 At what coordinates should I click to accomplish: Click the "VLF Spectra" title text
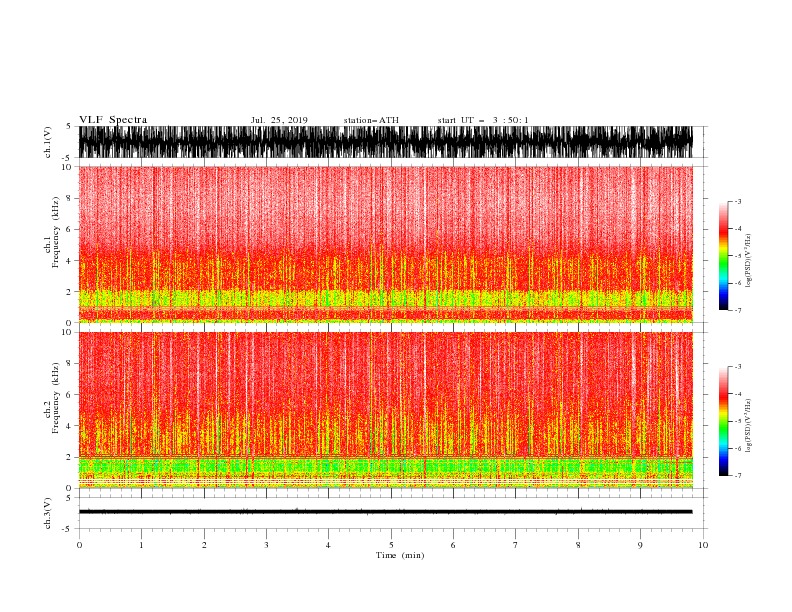(x=113, y=120)
